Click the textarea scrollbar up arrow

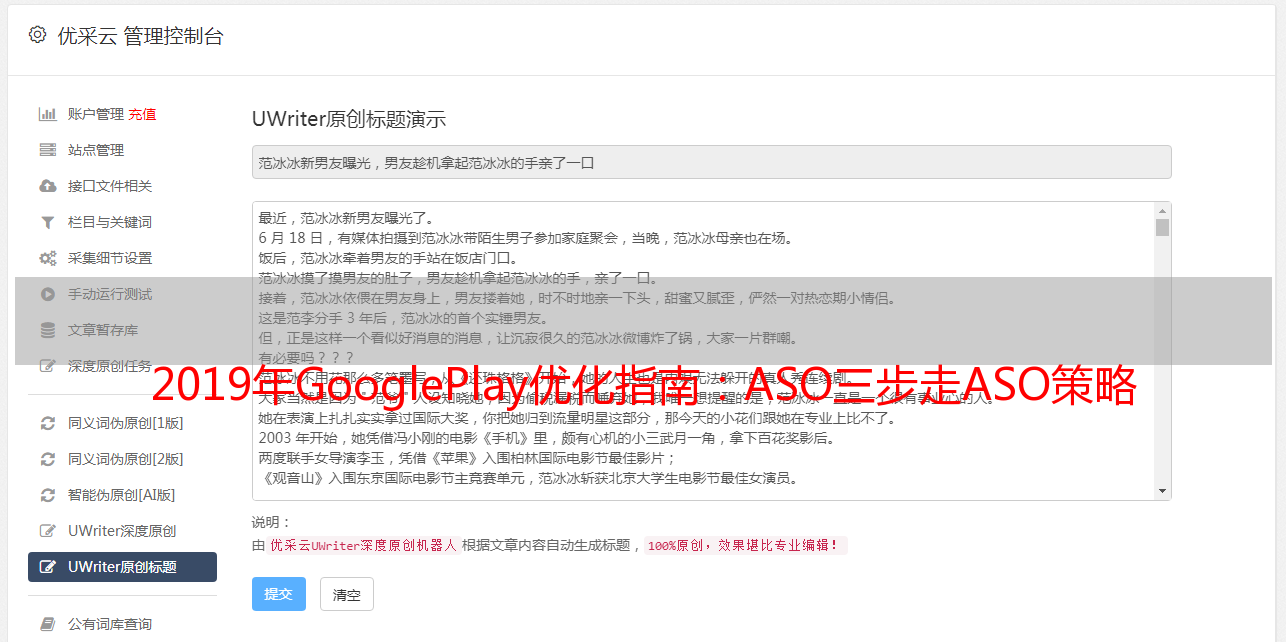pyautogui.click(x=1162, y=211)
